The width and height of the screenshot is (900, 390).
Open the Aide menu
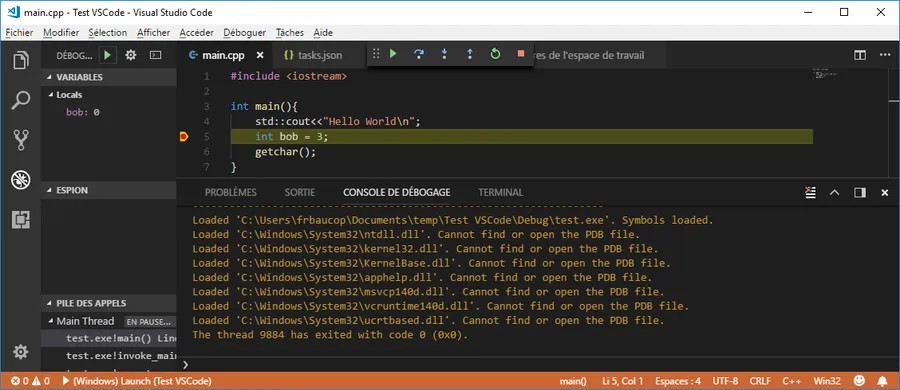pyautogui.click(x=323, y=33)
